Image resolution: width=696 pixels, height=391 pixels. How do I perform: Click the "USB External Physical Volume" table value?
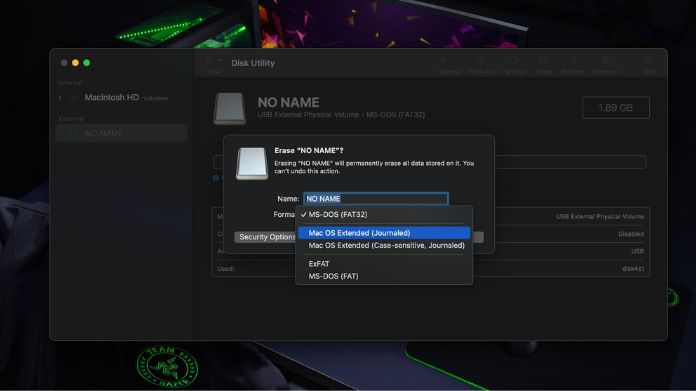tap(600, 217)
